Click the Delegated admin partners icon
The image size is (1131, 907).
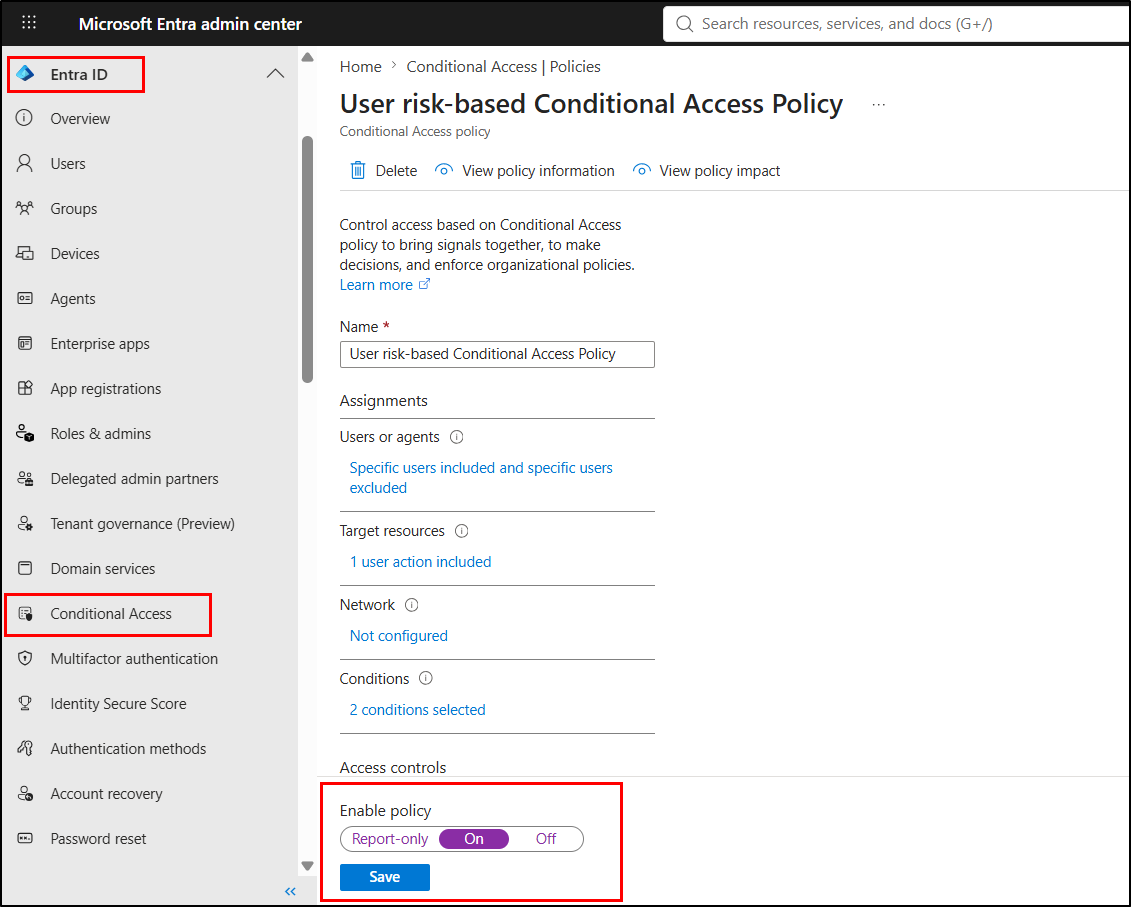(x=25, y=478)
